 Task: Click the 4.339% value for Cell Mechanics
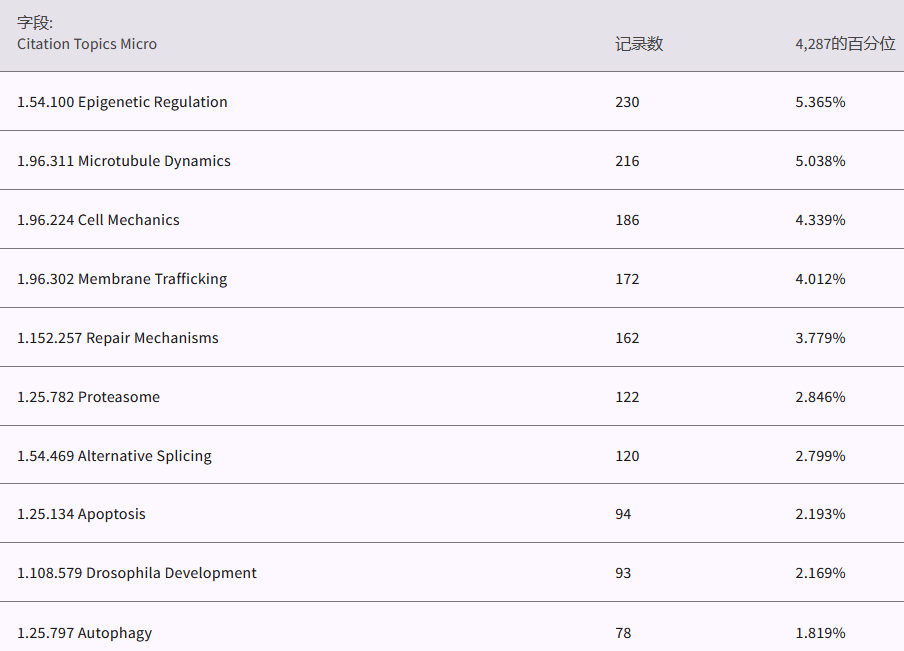tap(820, 220)
